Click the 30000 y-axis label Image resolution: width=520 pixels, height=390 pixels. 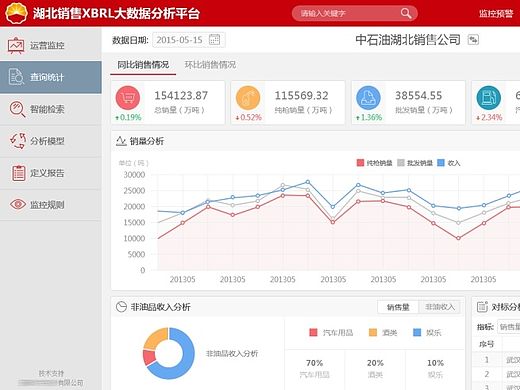pyautogui.click(x=134, y=175)
